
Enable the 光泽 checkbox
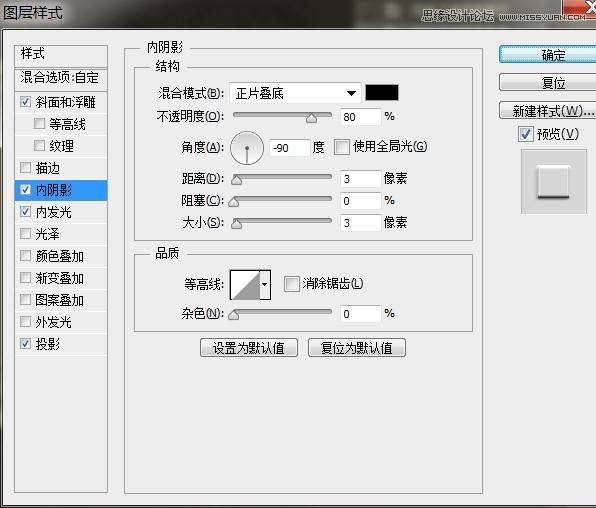pos(25,233)
